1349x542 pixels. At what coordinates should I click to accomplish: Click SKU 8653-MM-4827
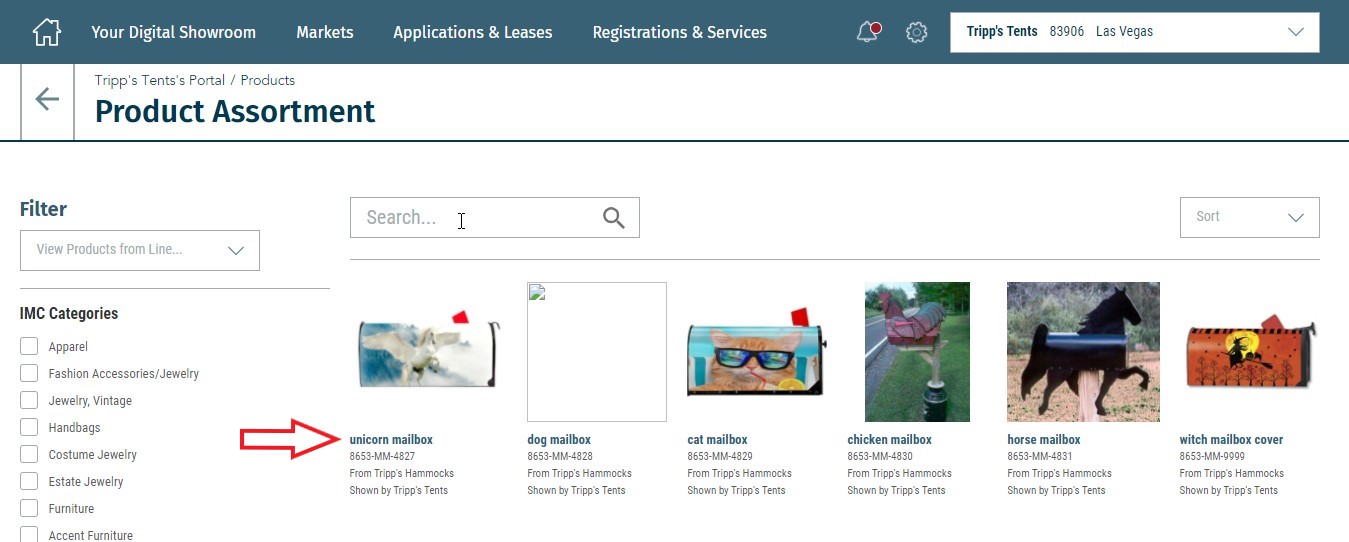coord(382,457)
